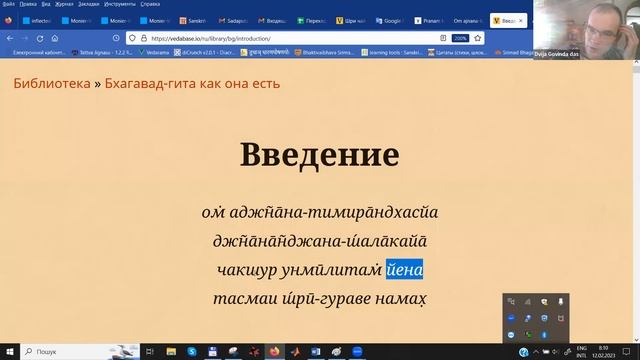Open the taskbar clock and date

604,352
